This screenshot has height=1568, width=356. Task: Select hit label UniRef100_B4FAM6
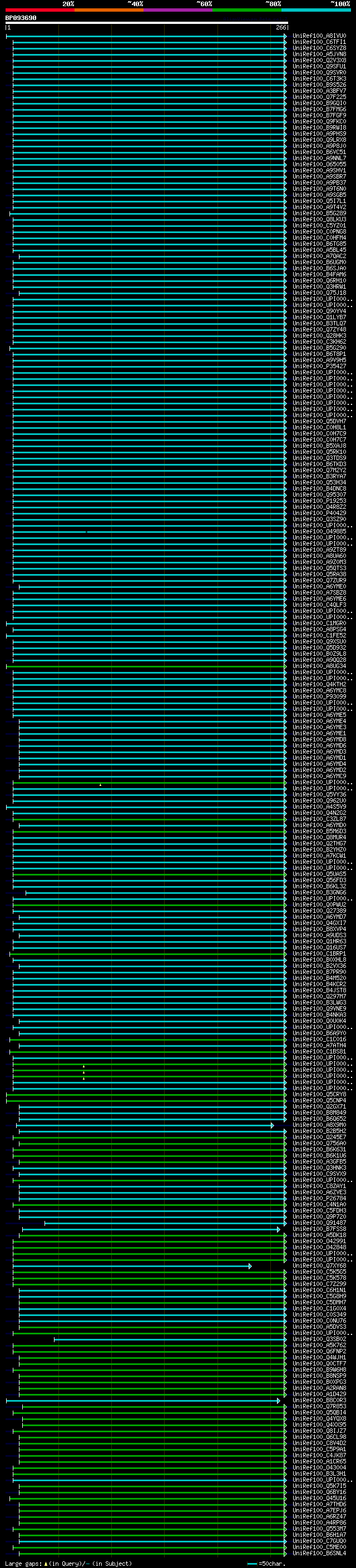click(319, 275)
